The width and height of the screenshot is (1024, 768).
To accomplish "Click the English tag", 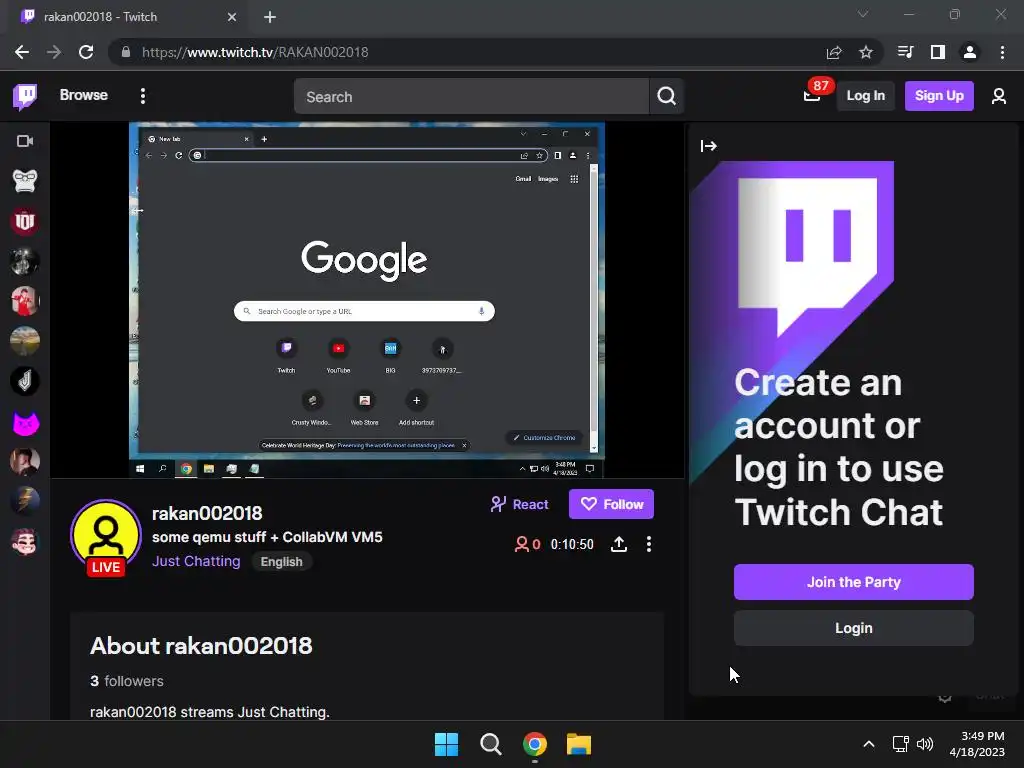I will pyautogui.click(x=281, y=562).
